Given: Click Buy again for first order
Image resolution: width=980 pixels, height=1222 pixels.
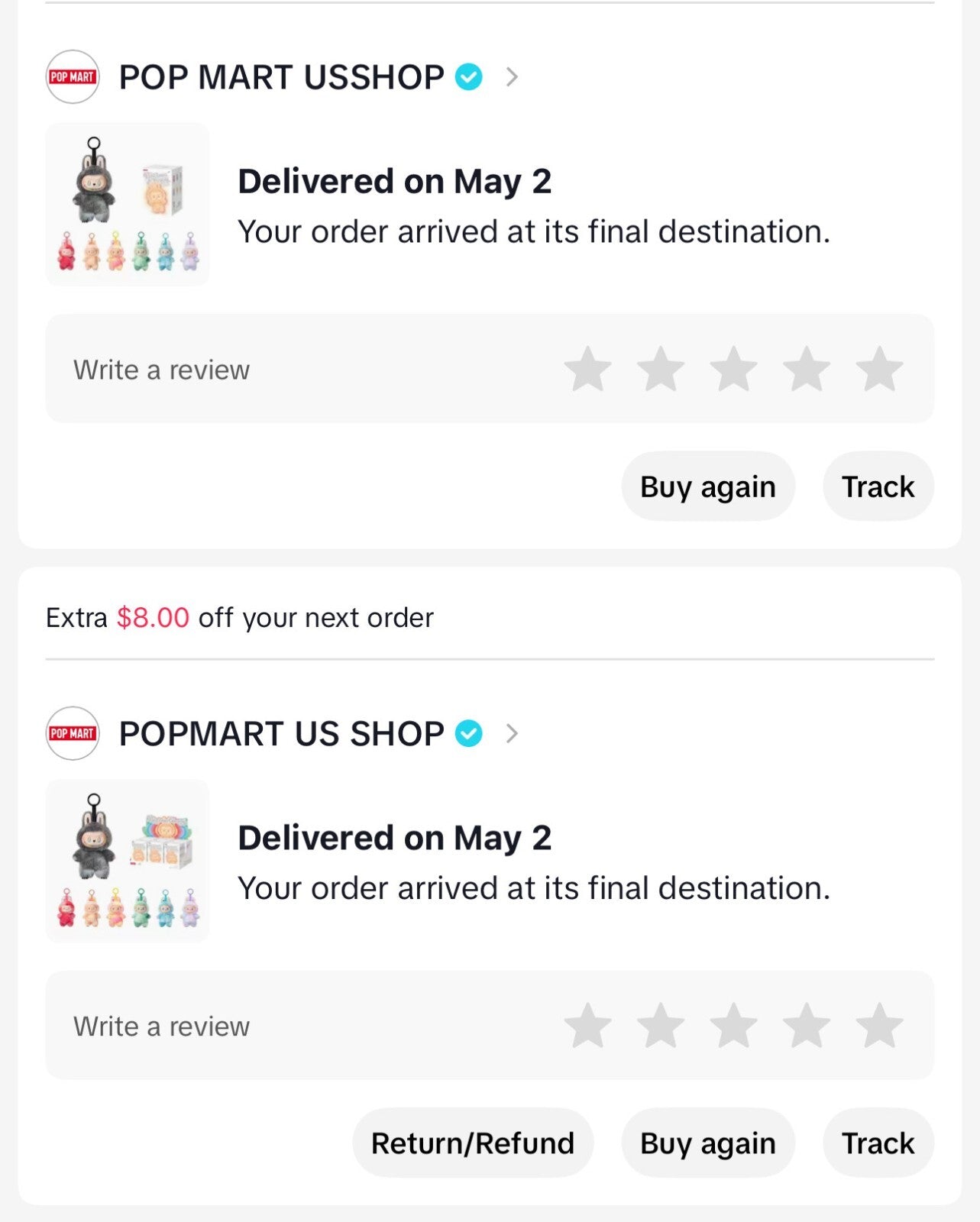Looking at the screenshot, I should pyautogui.click(x=707, y=487).
